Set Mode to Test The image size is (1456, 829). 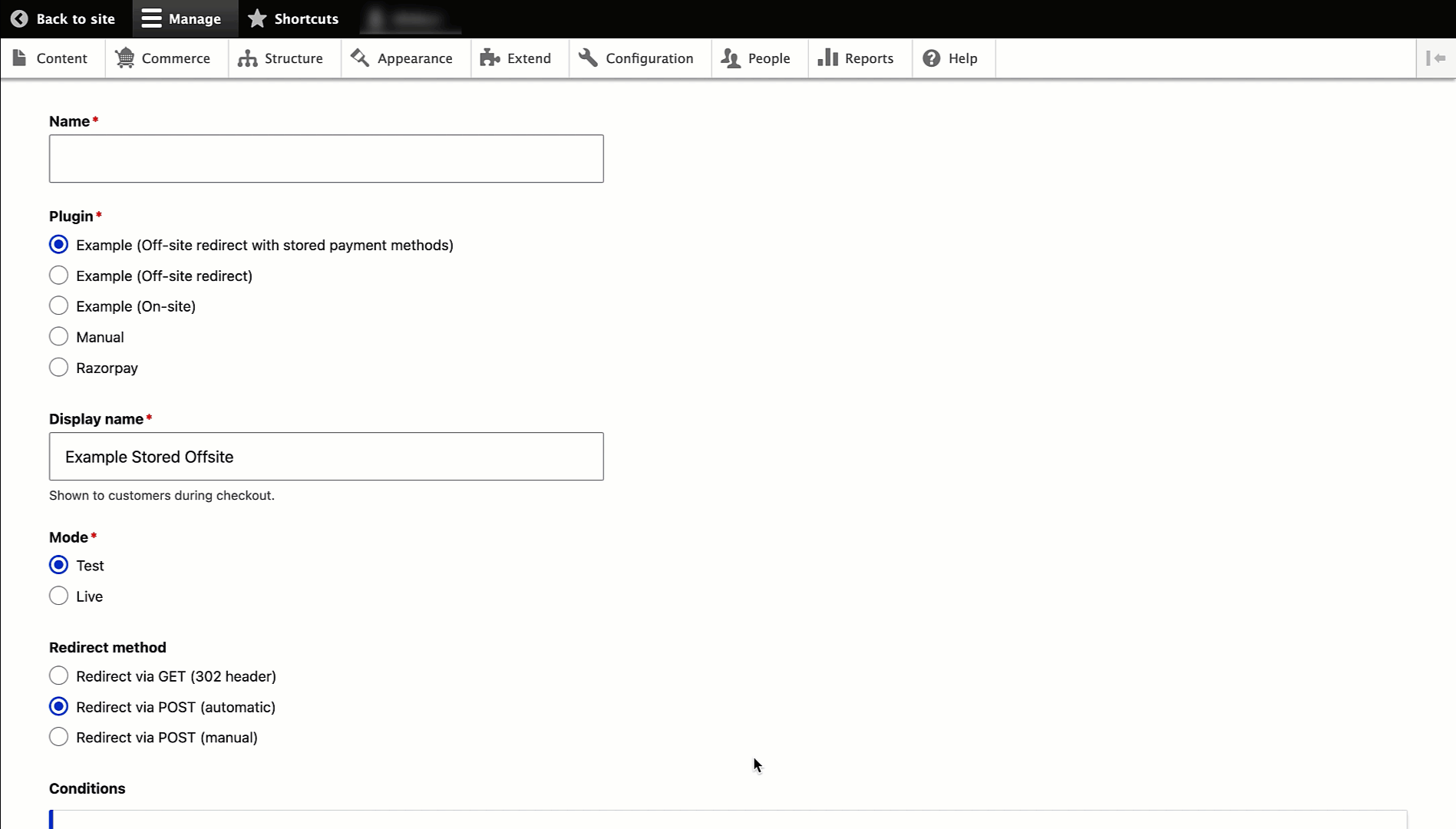[x=58, y=565]
